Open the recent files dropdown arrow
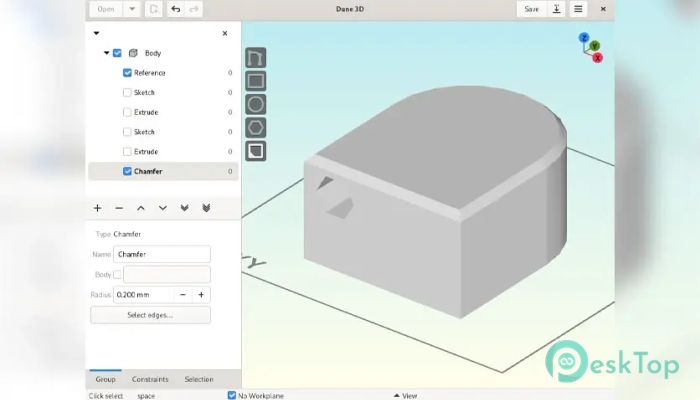 [132, 9]
